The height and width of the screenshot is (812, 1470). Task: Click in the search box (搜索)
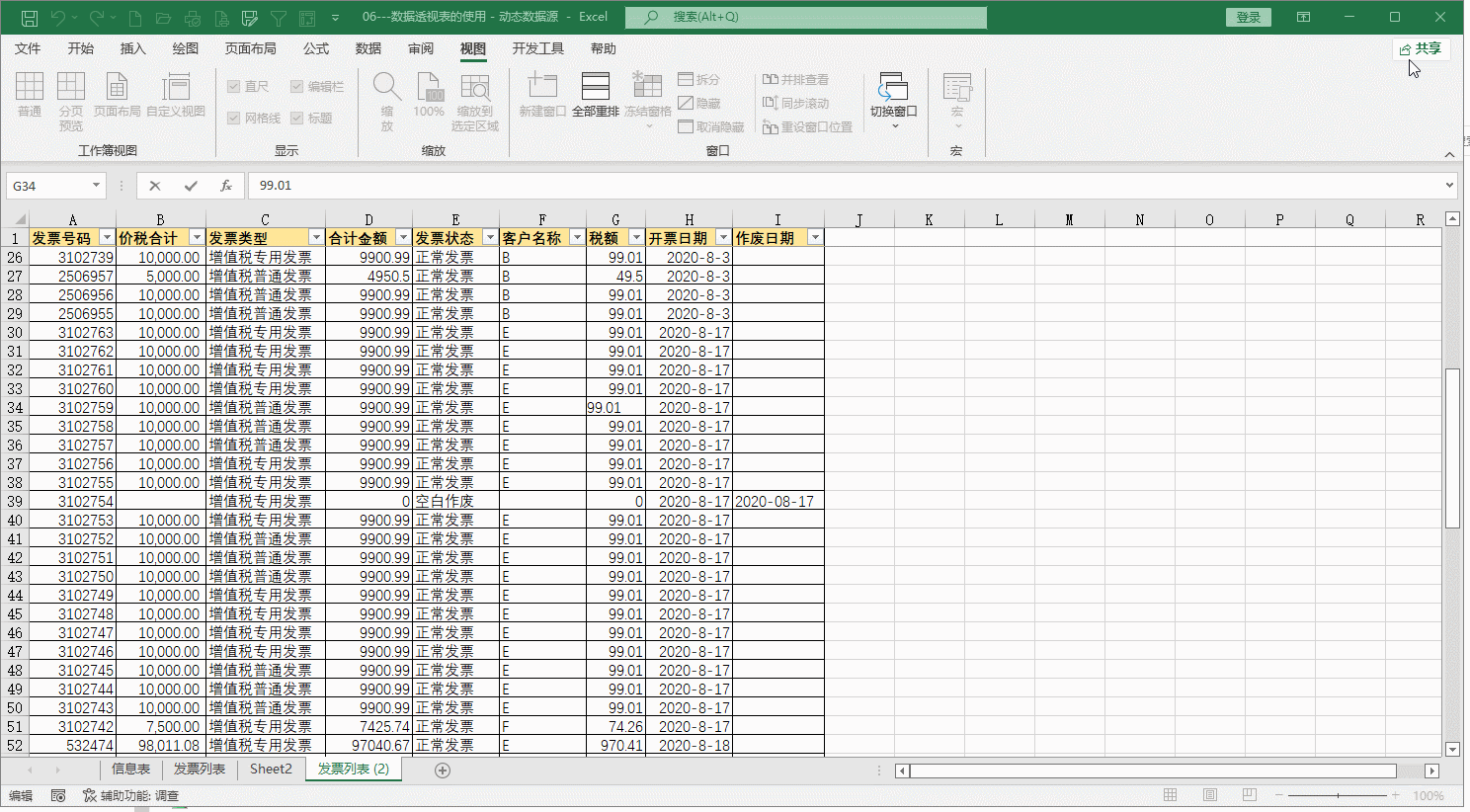coord(806,17)
